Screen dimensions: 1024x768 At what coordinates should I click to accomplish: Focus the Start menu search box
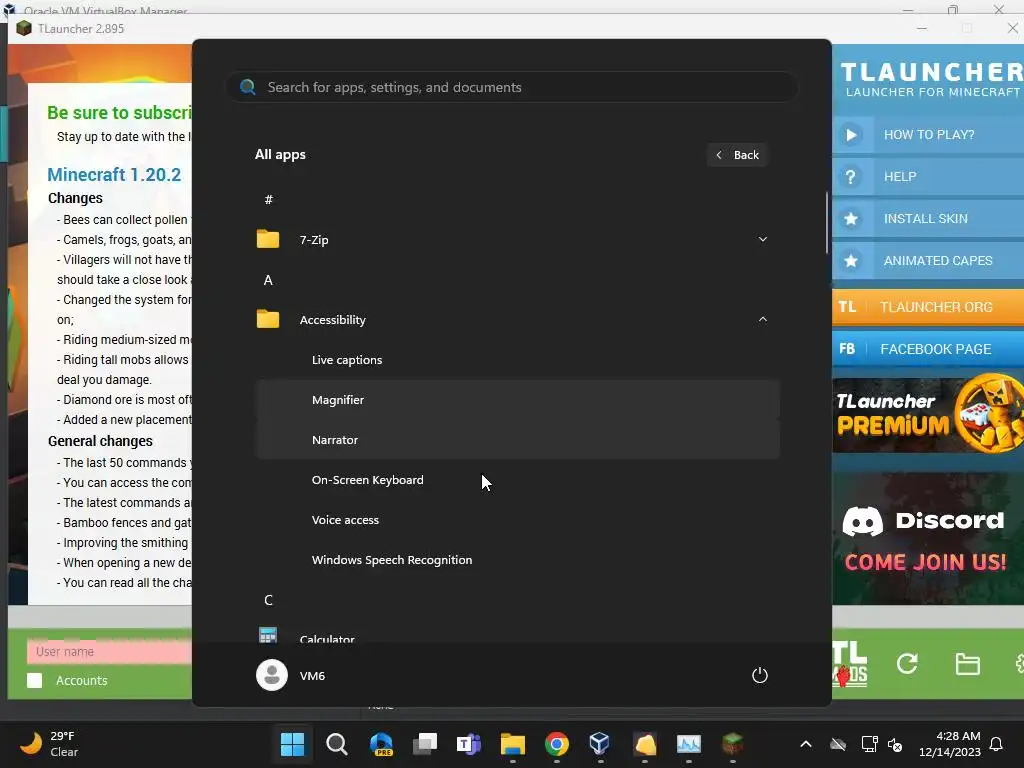(x=512, y=87)
